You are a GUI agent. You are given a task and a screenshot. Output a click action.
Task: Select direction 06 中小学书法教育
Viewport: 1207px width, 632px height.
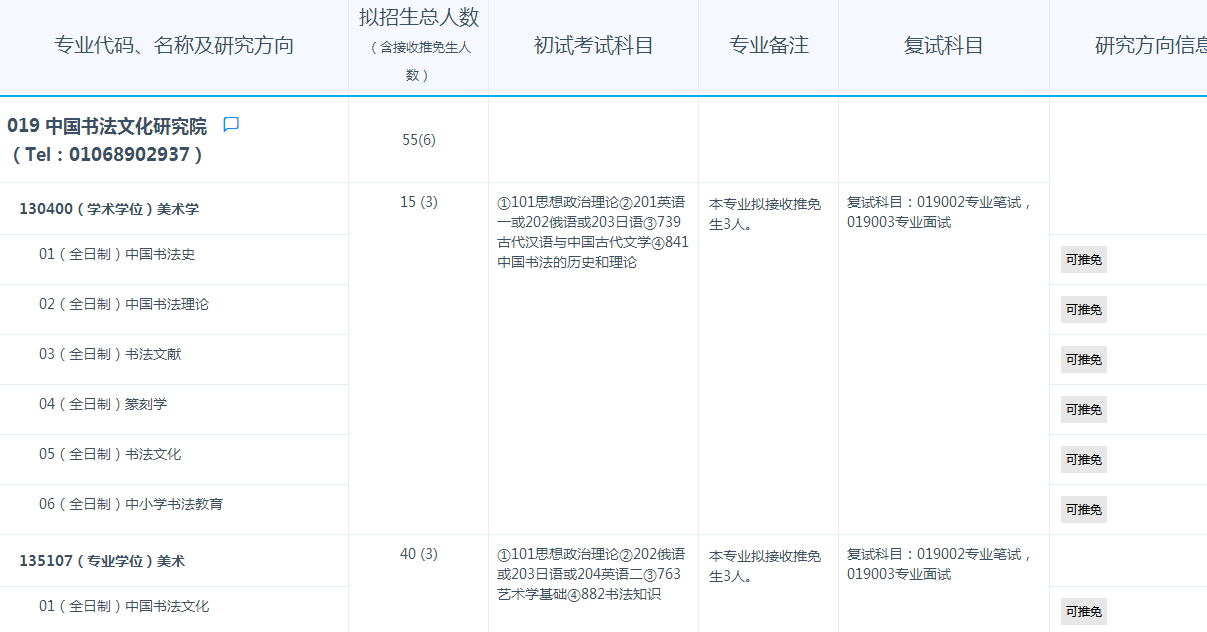pyautogui.click(x=131, y=504)
